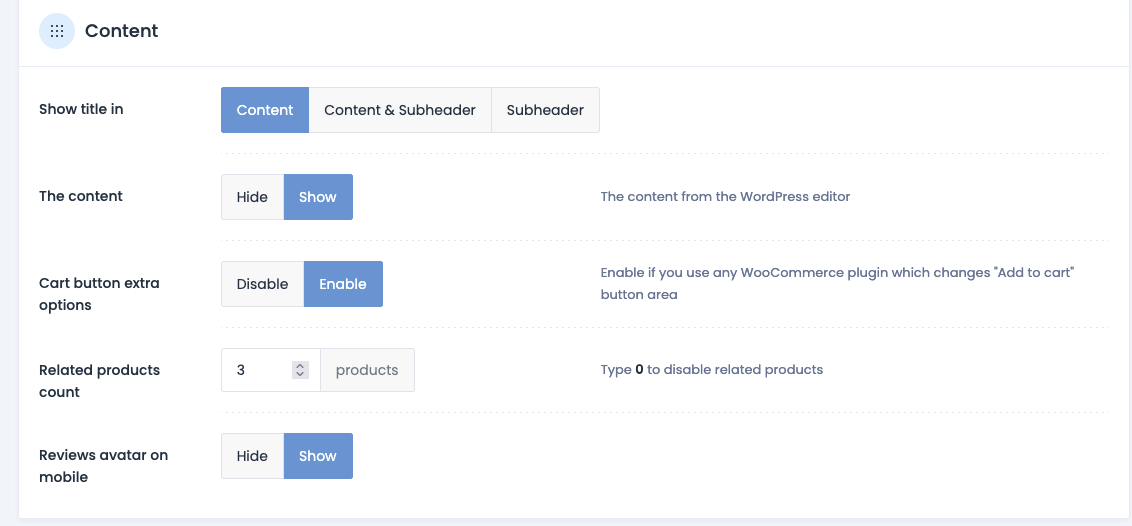Image resolution: width=1132 pixels, height=526 pixels.
Task: Select Subheader for title placement
Action: coord(545,110)
